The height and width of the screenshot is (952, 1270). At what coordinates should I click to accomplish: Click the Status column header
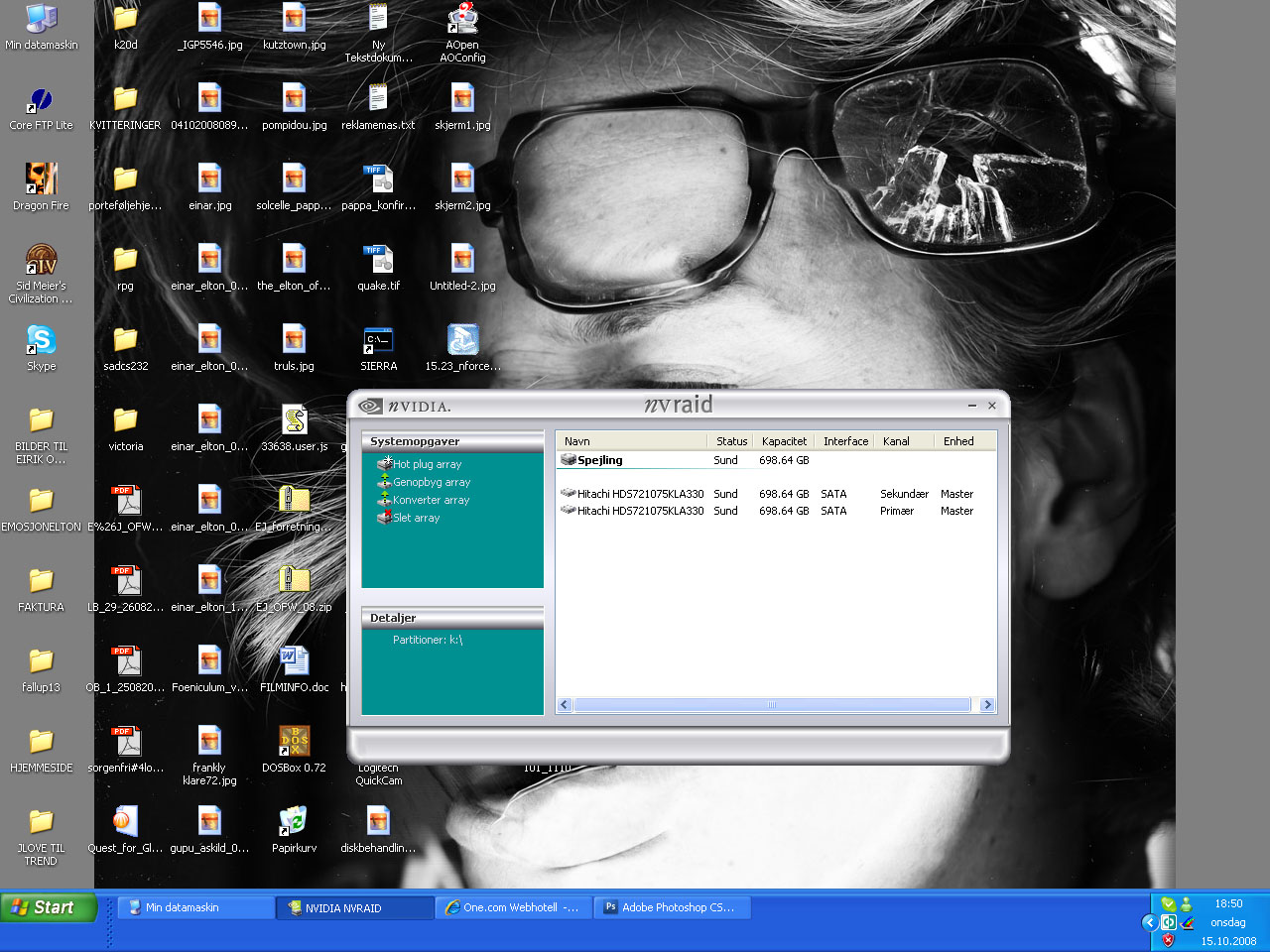pos(731,441)
